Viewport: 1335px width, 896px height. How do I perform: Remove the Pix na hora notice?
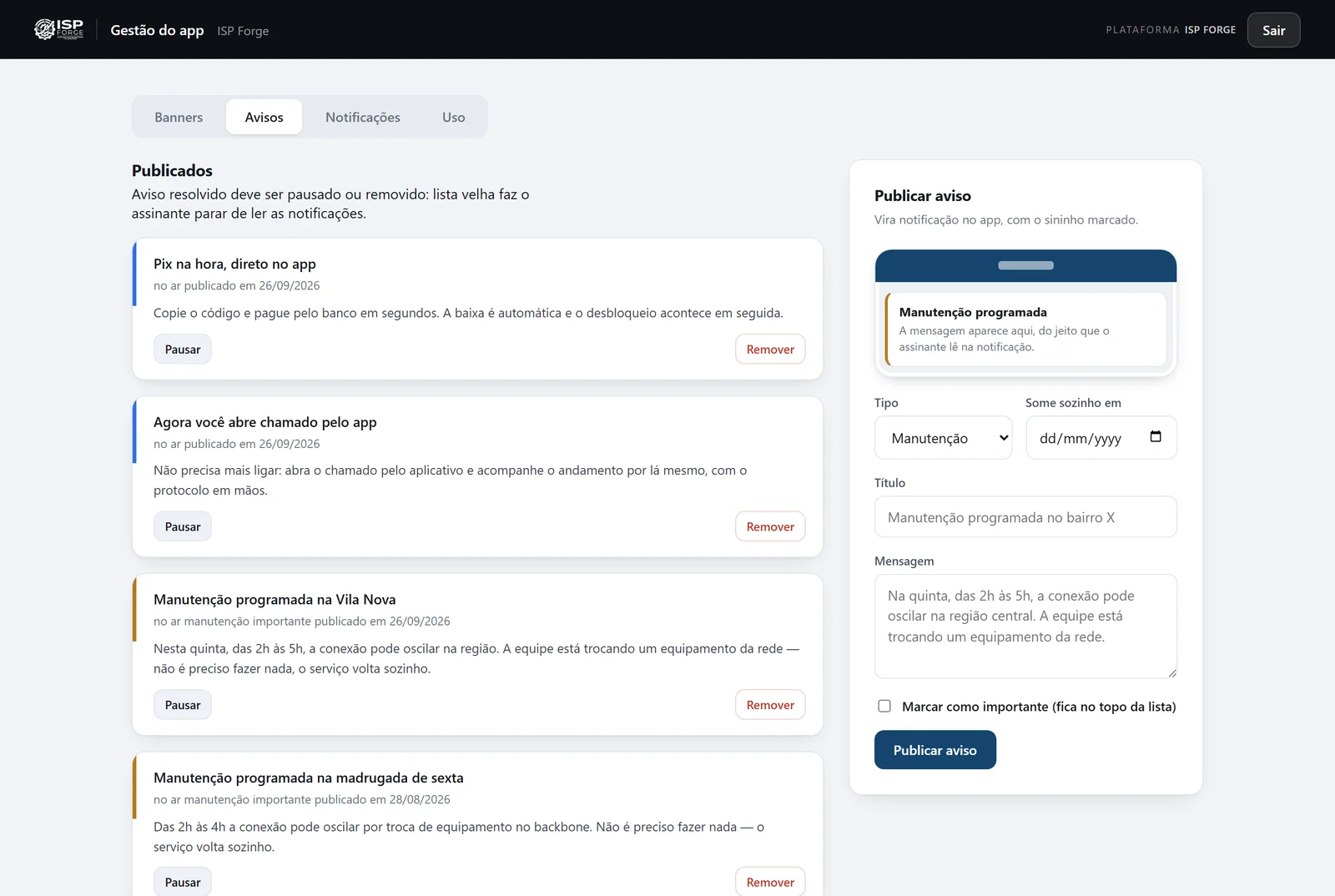click(770, 350)
